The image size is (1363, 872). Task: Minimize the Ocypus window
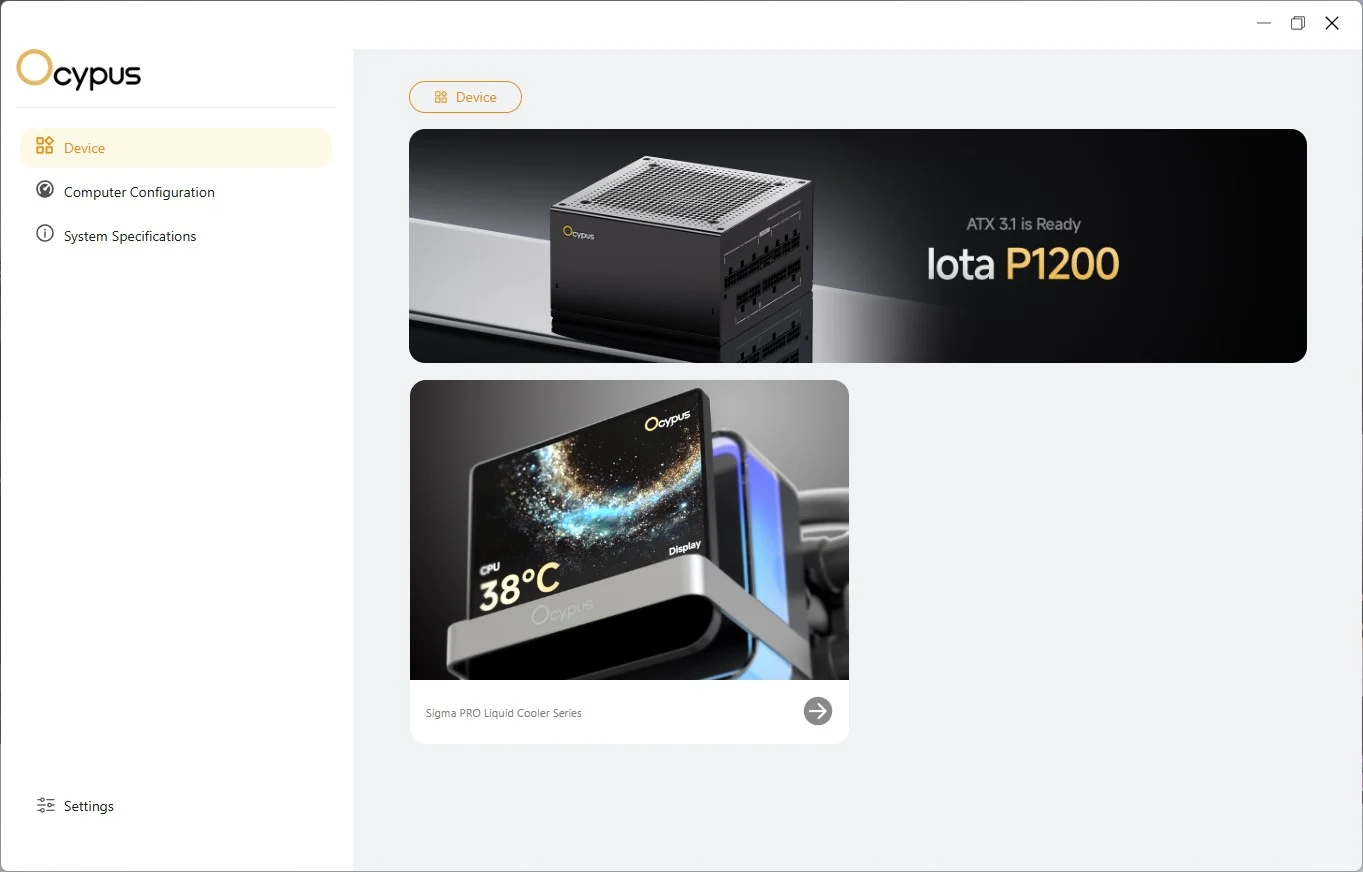pyautogui.click(x=1264, y=23)
